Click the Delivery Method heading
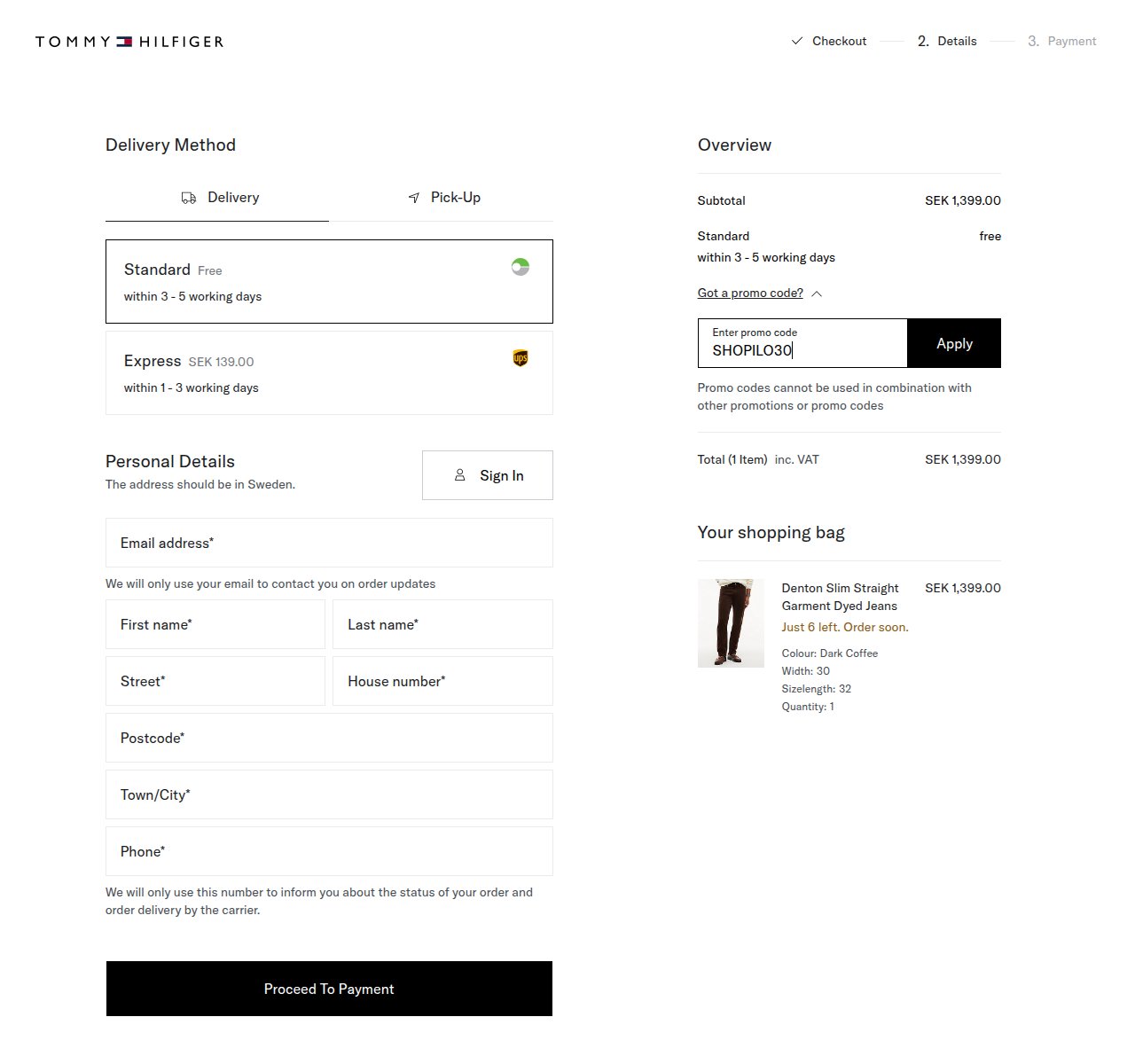Viewport: 1135px width, 1064px height. click(170, 145)
